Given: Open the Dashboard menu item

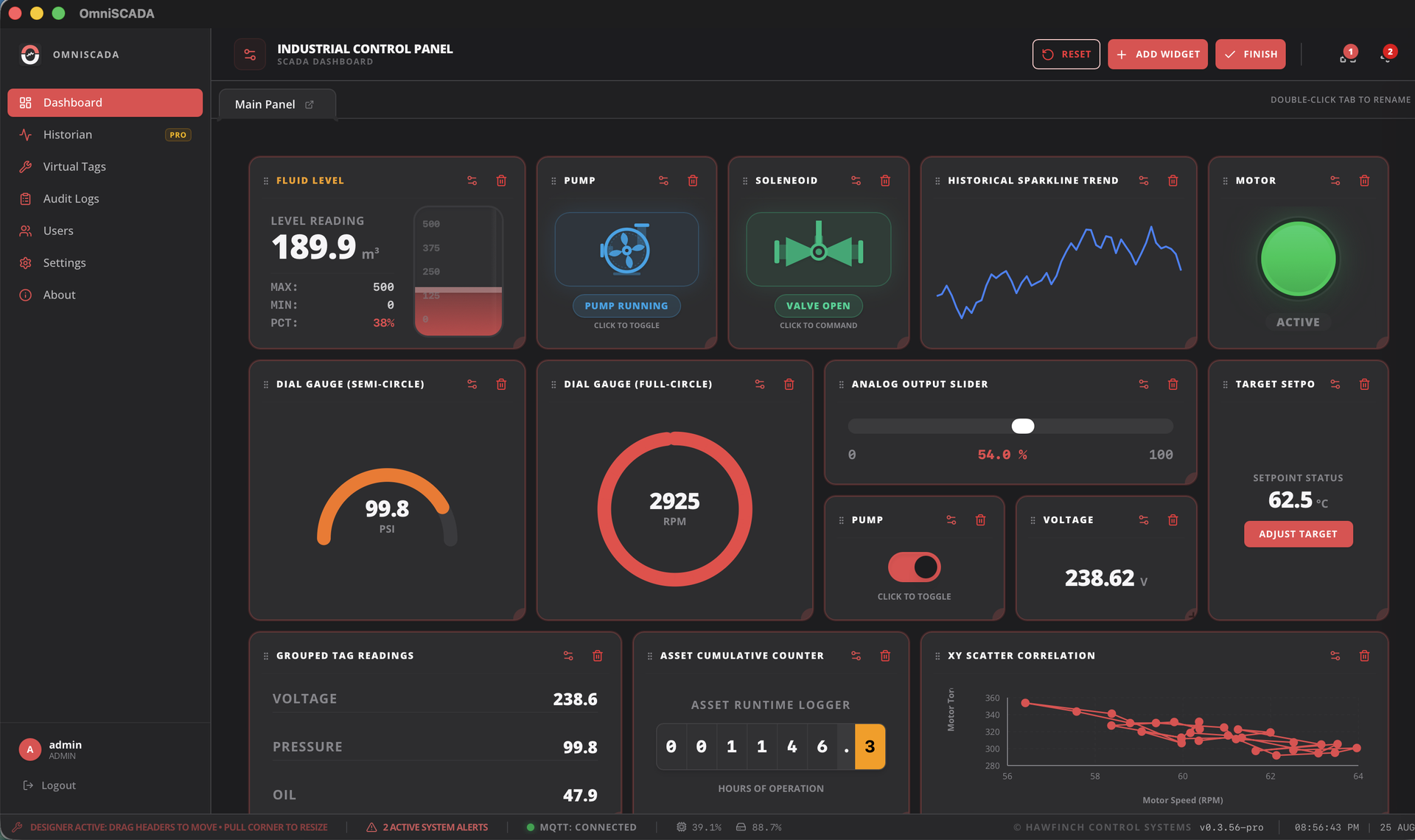Looking at the screenshot, I should coord(105,102).
